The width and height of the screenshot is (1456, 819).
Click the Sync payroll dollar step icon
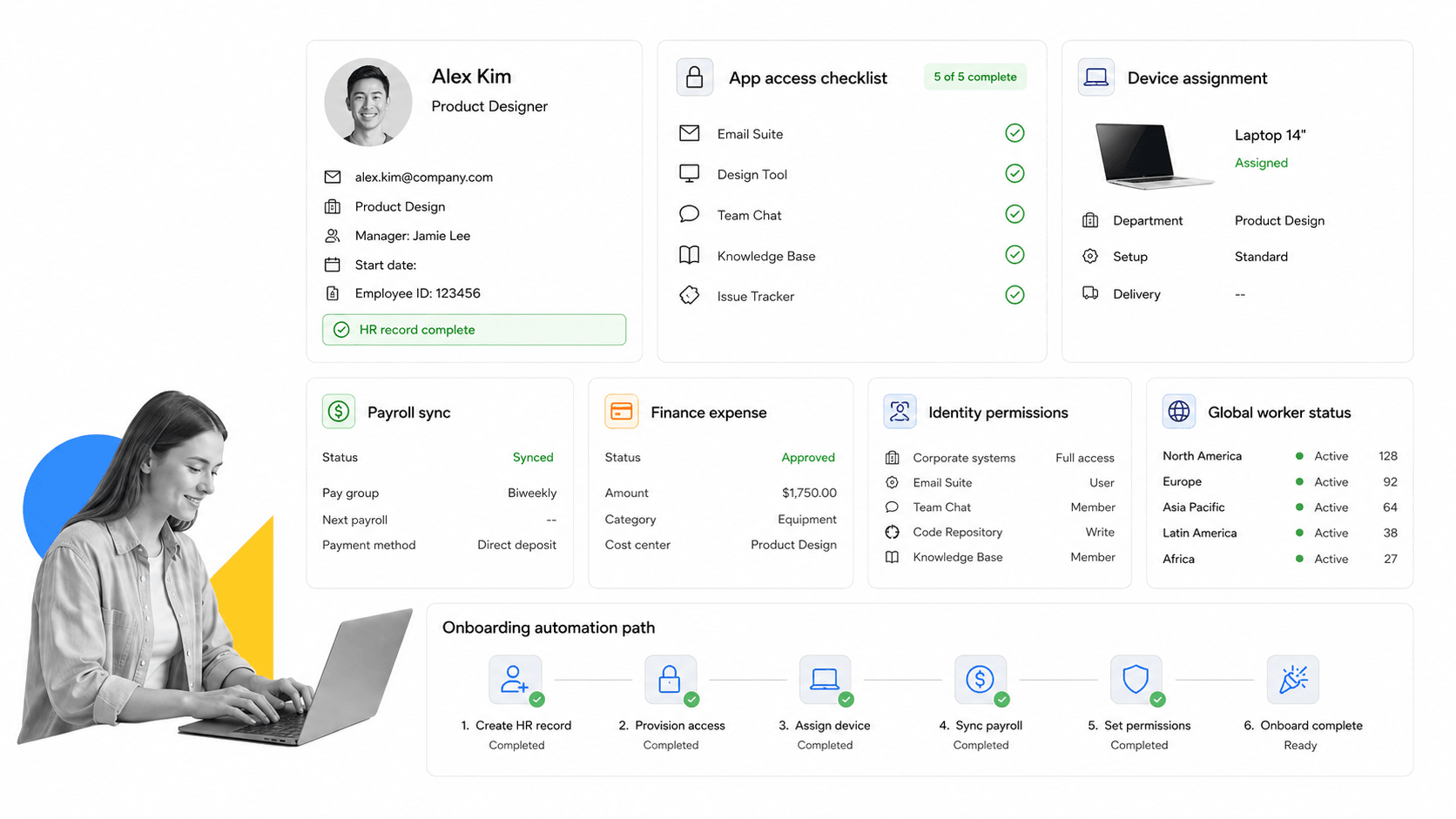pyautogui.click(x=981, y=680)
